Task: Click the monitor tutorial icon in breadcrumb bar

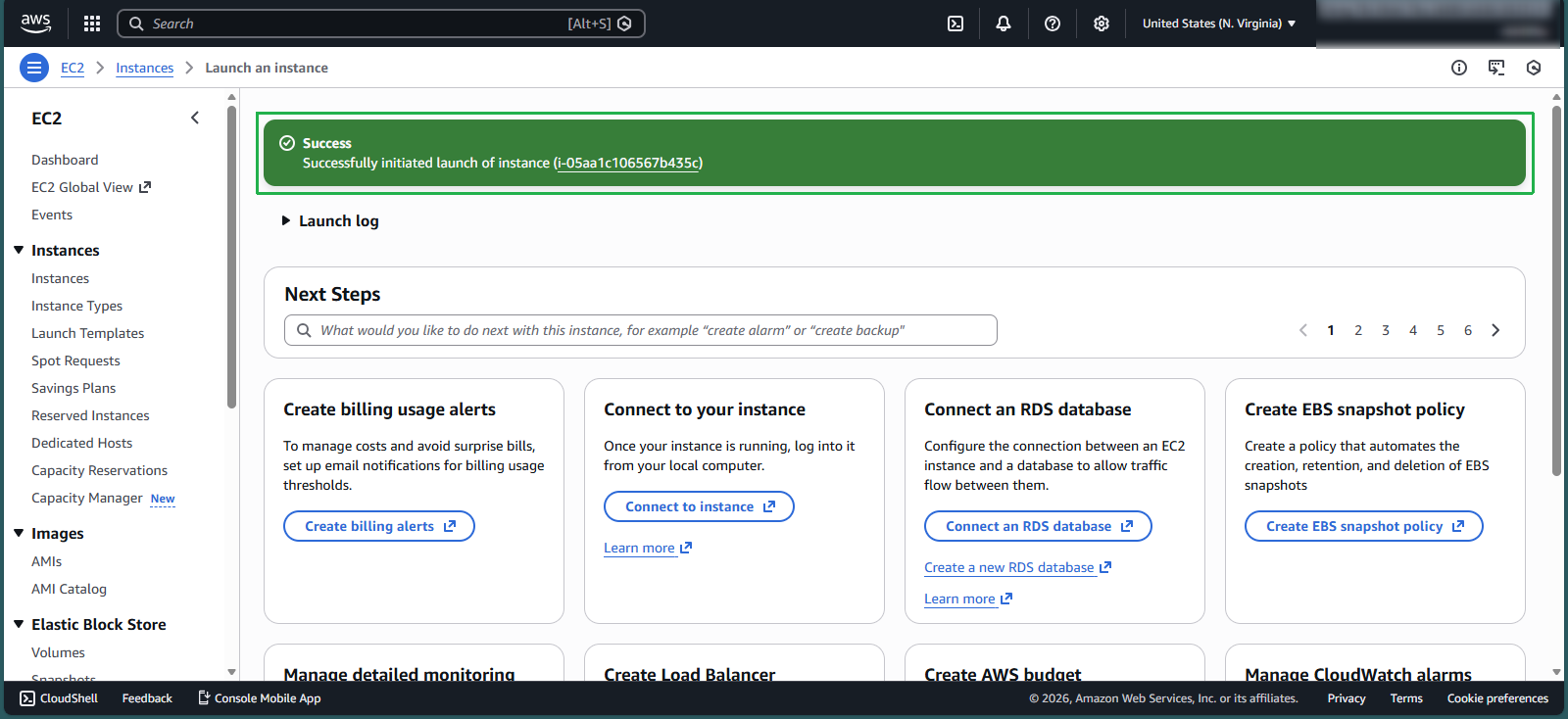Action: click(x=1496, y=68)
